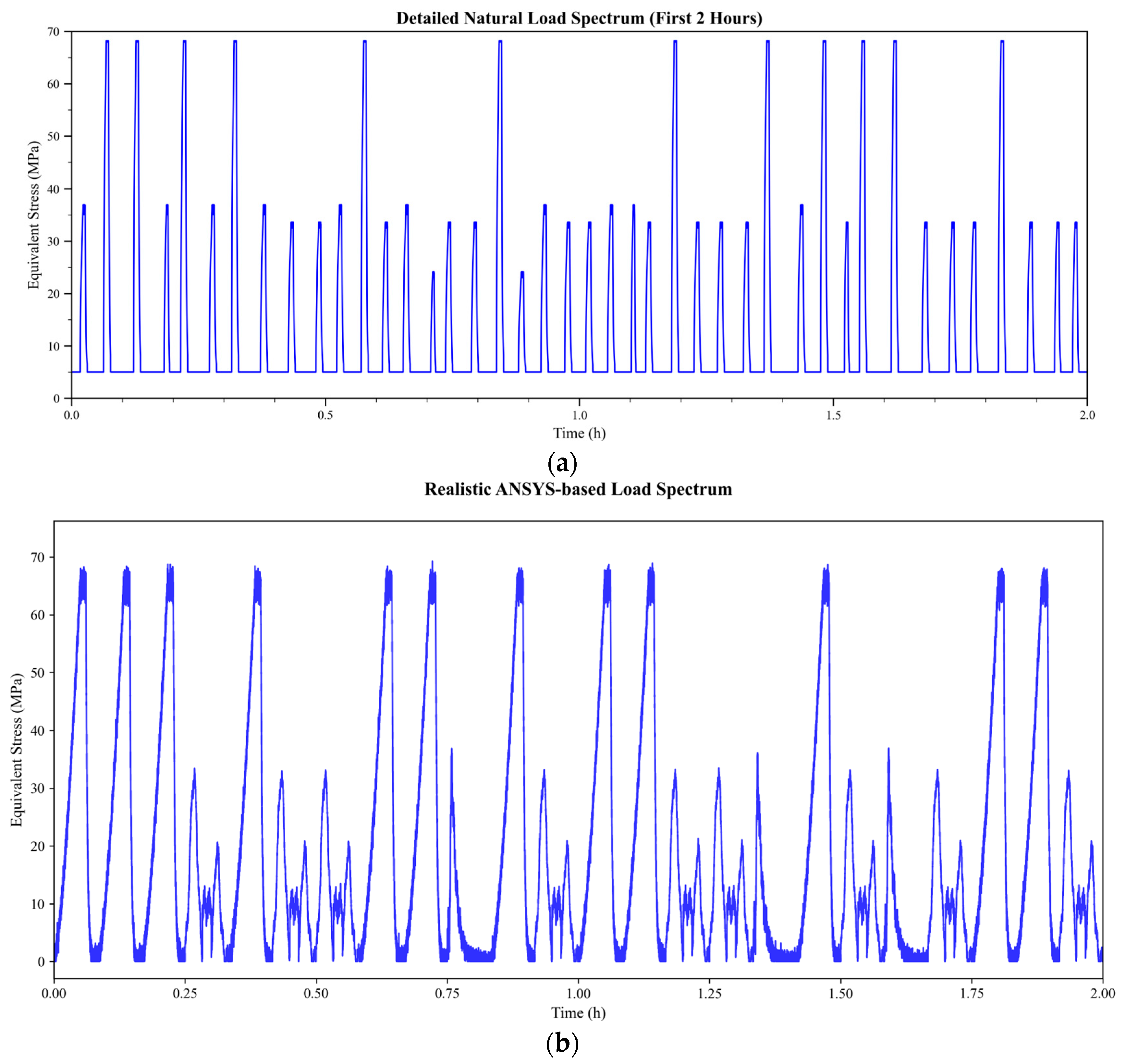Screen dimensions: 1126x1064
Task: Click the 1.25 tick label on bottom chart
Action: click(x=709, y=993)
